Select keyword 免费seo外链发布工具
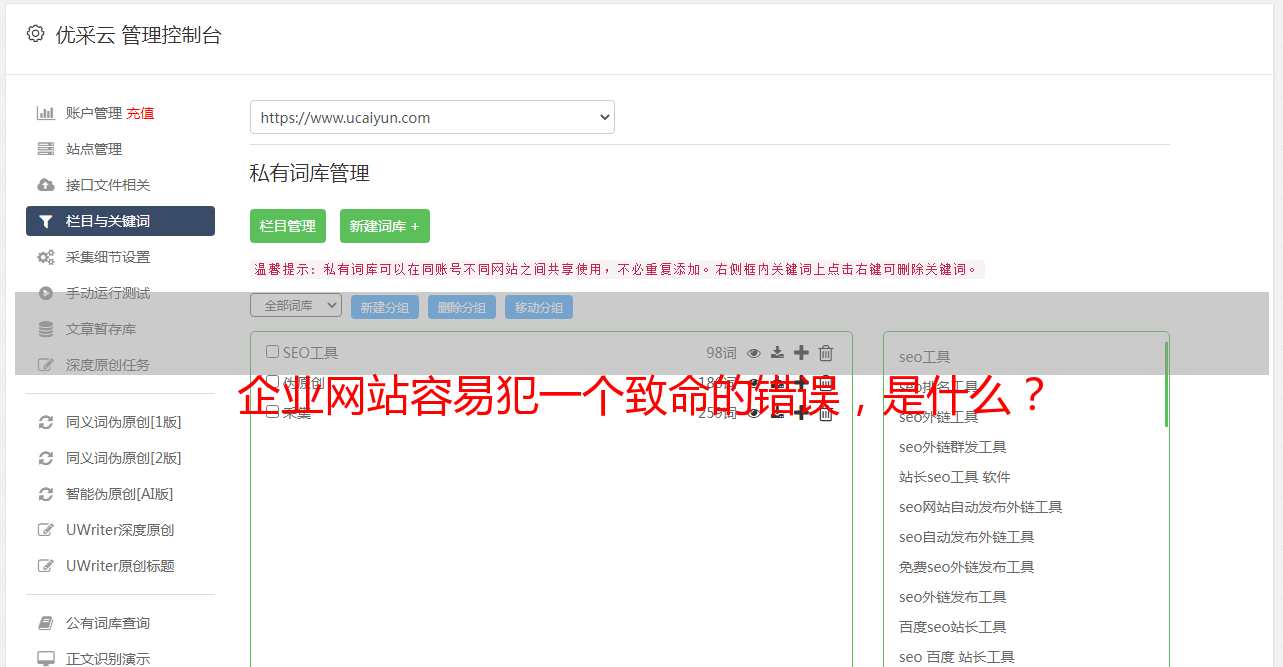 point(967,567)
